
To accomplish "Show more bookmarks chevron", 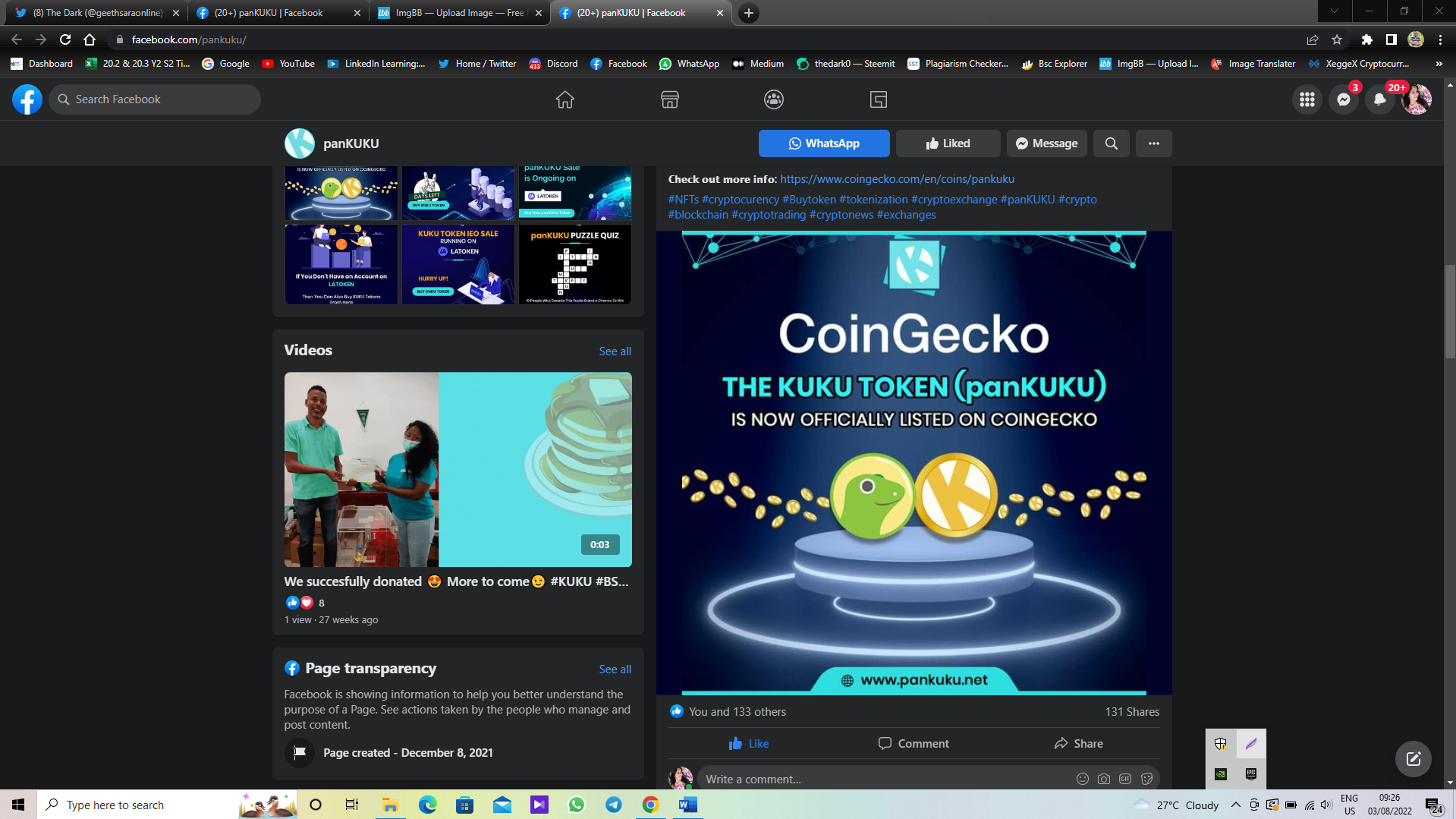I will coord(1439,64).
